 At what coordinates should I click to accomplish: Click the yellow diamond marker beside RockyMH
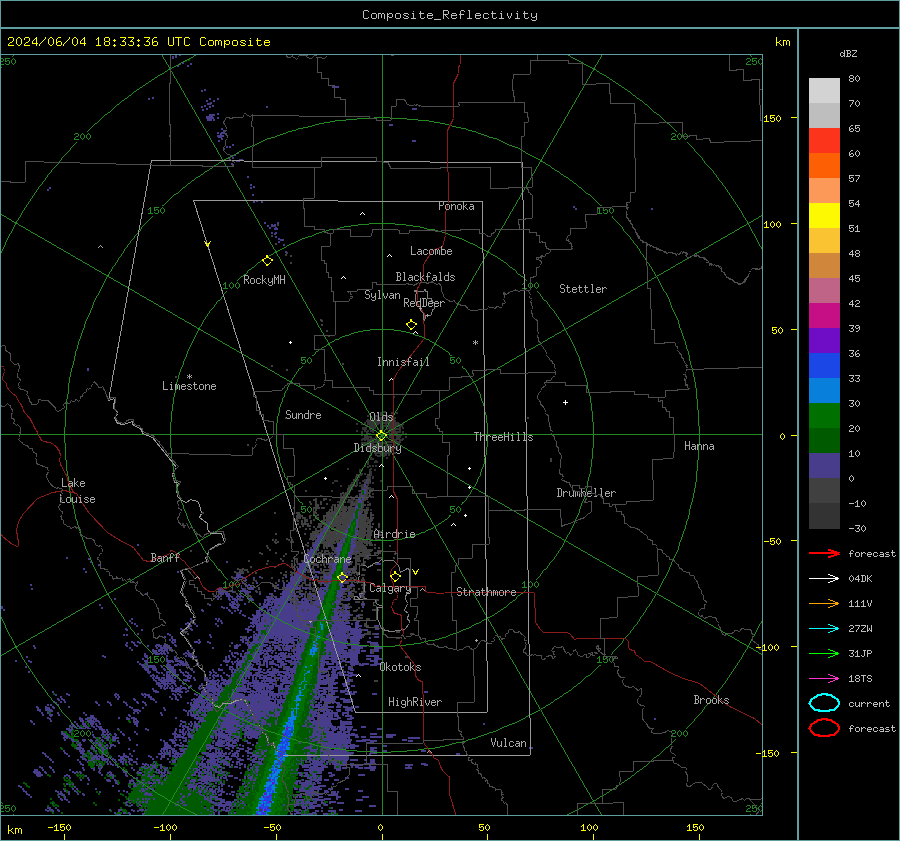(267, 261)
